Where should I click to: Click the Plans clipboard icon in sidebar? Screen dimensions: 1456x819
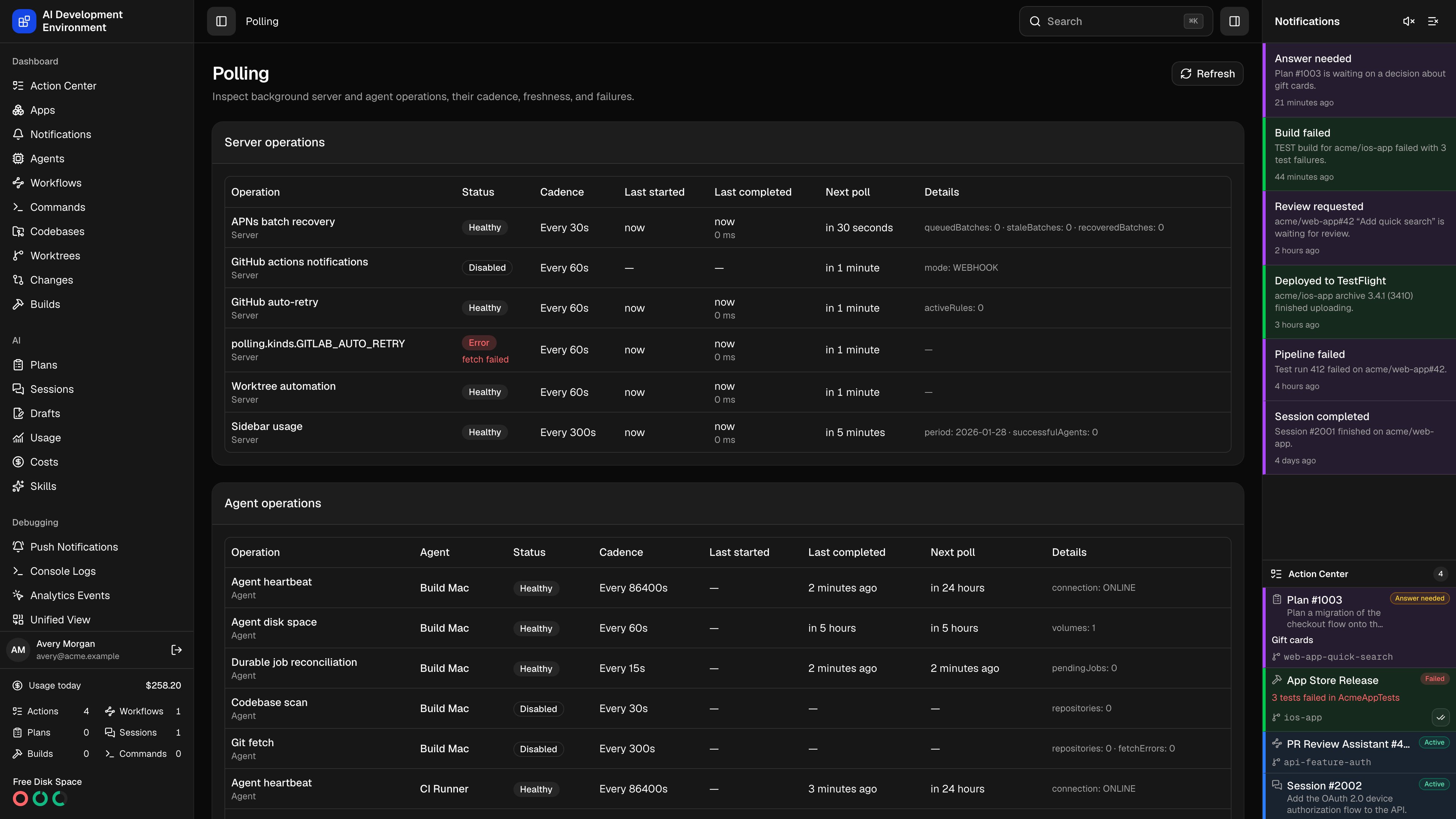tap(18, 364)
